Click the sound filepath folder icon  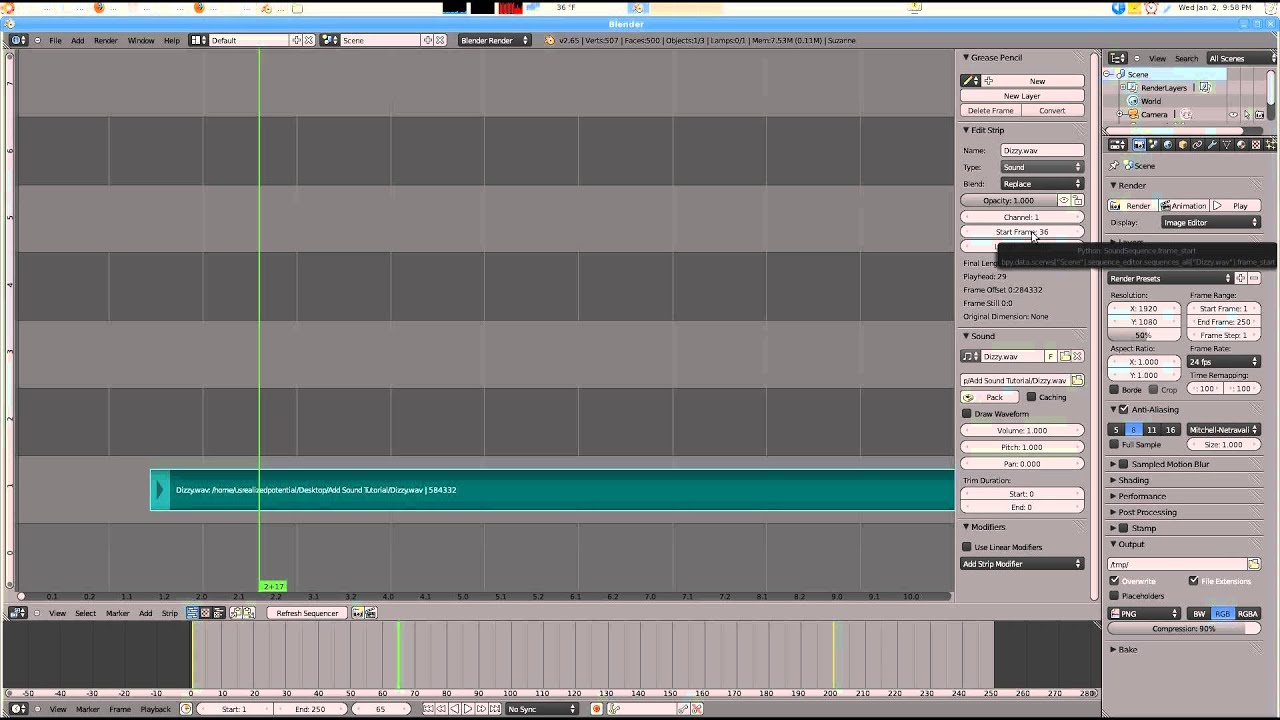[1077, 380]
